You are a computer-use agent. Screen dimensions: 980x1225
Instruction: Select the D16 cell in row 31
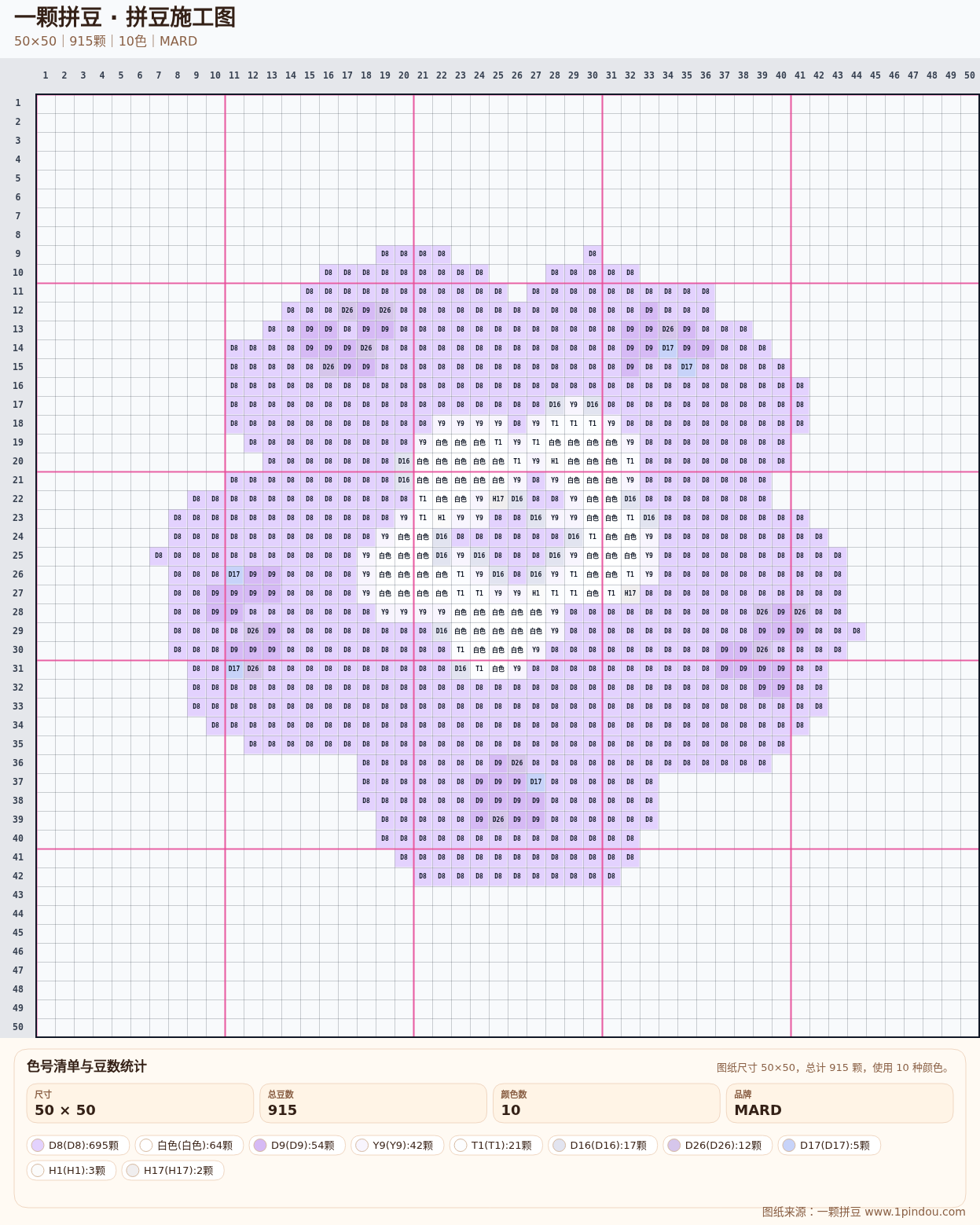point(461,669)
